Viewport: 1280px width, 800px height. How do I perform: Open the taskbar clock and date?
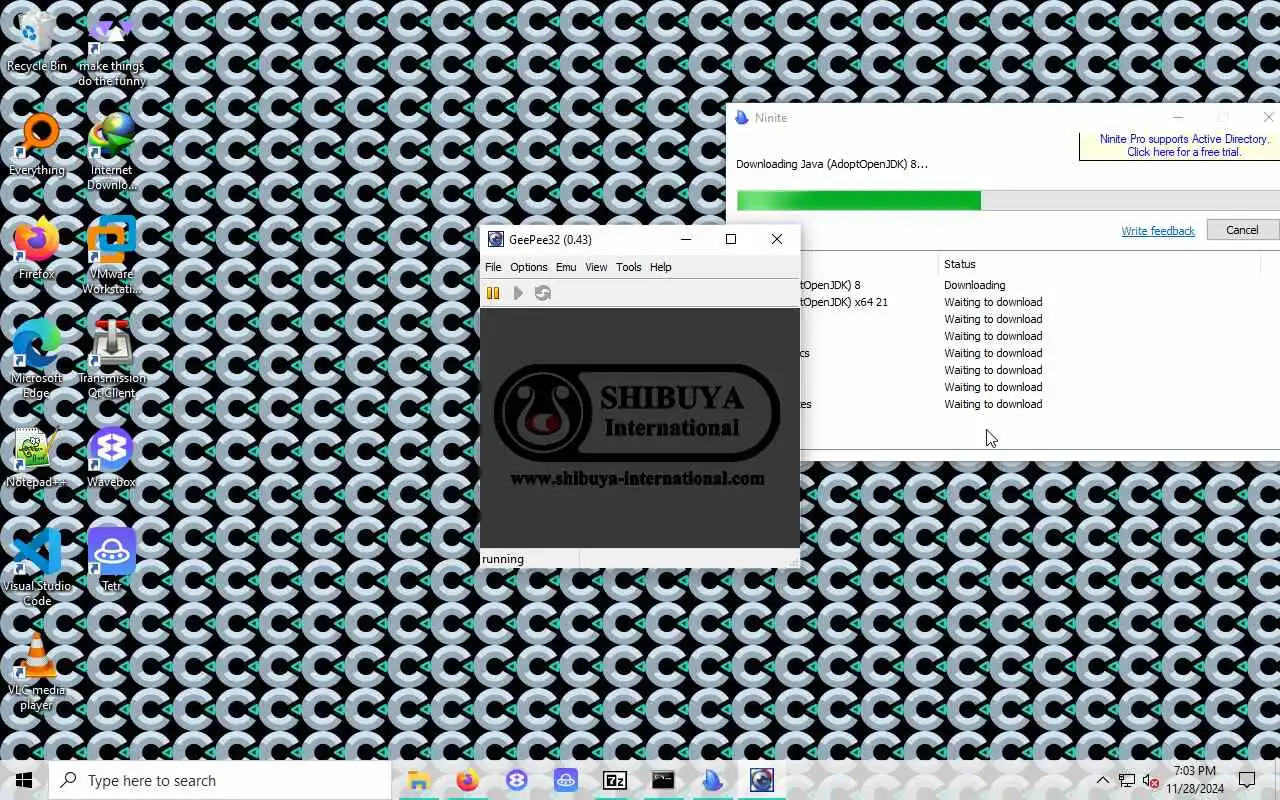pos(1194,780)
